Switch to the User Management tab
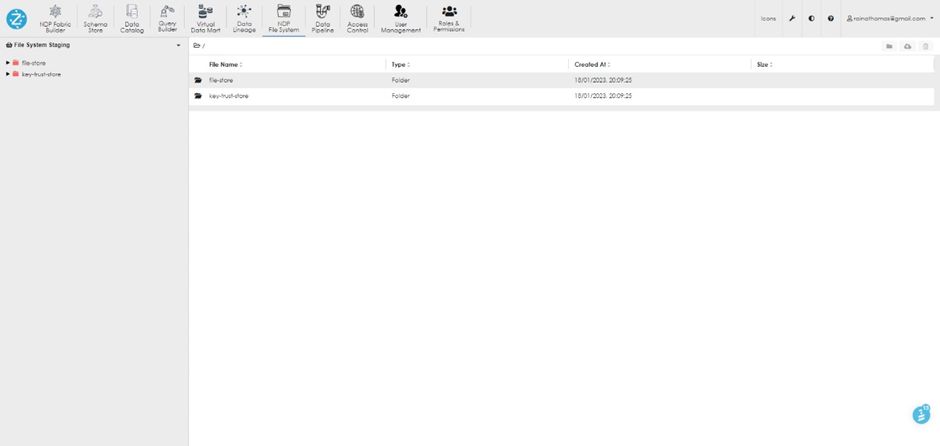This screenshot has width=940, height=446. tap(400, 18)
